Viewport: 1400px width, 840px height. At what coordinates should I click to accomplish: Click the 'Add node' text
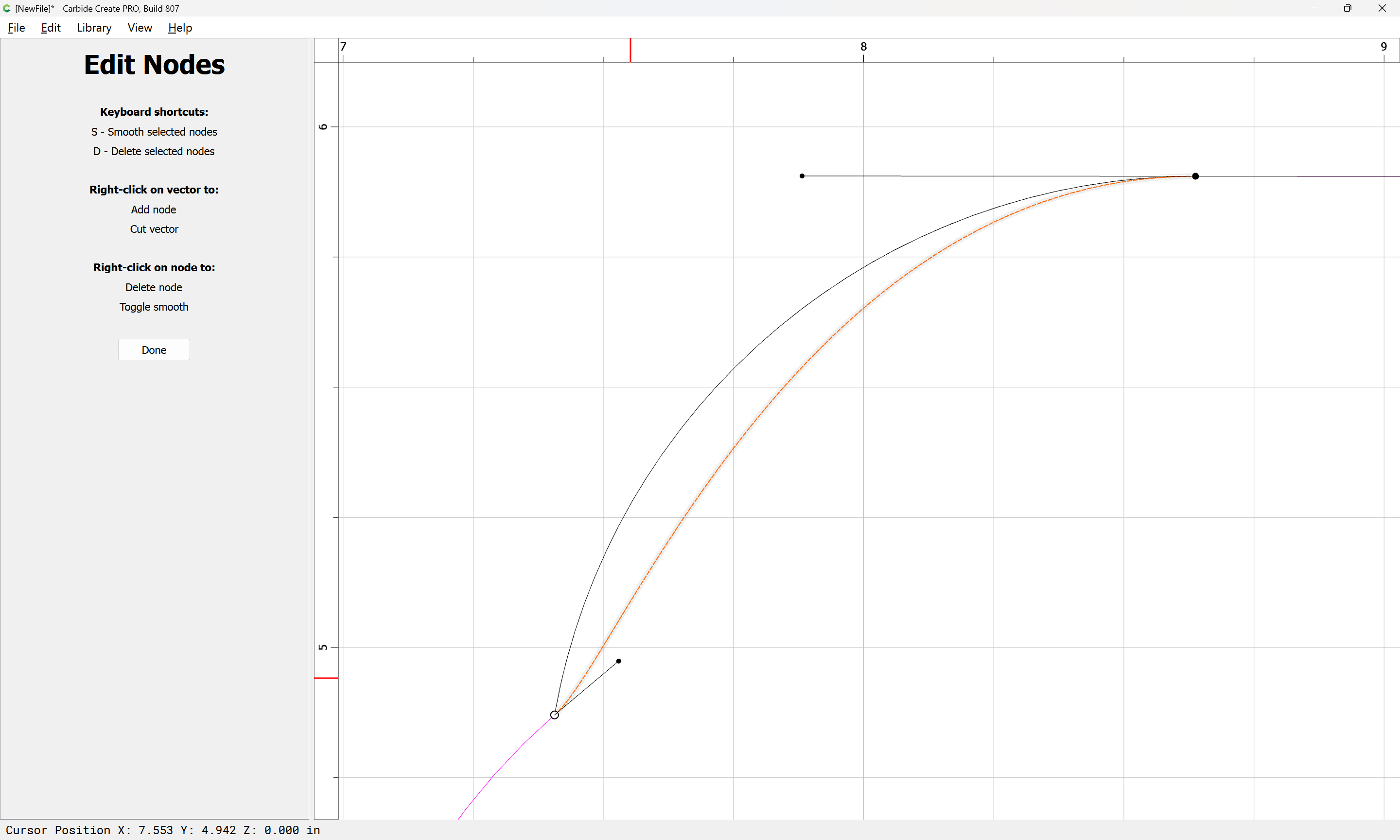(153, 210)
